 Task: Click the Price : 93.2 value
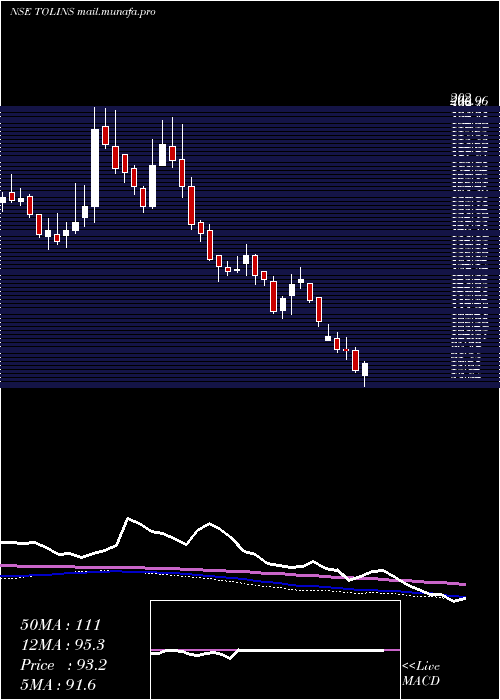(x=63, y=665)
